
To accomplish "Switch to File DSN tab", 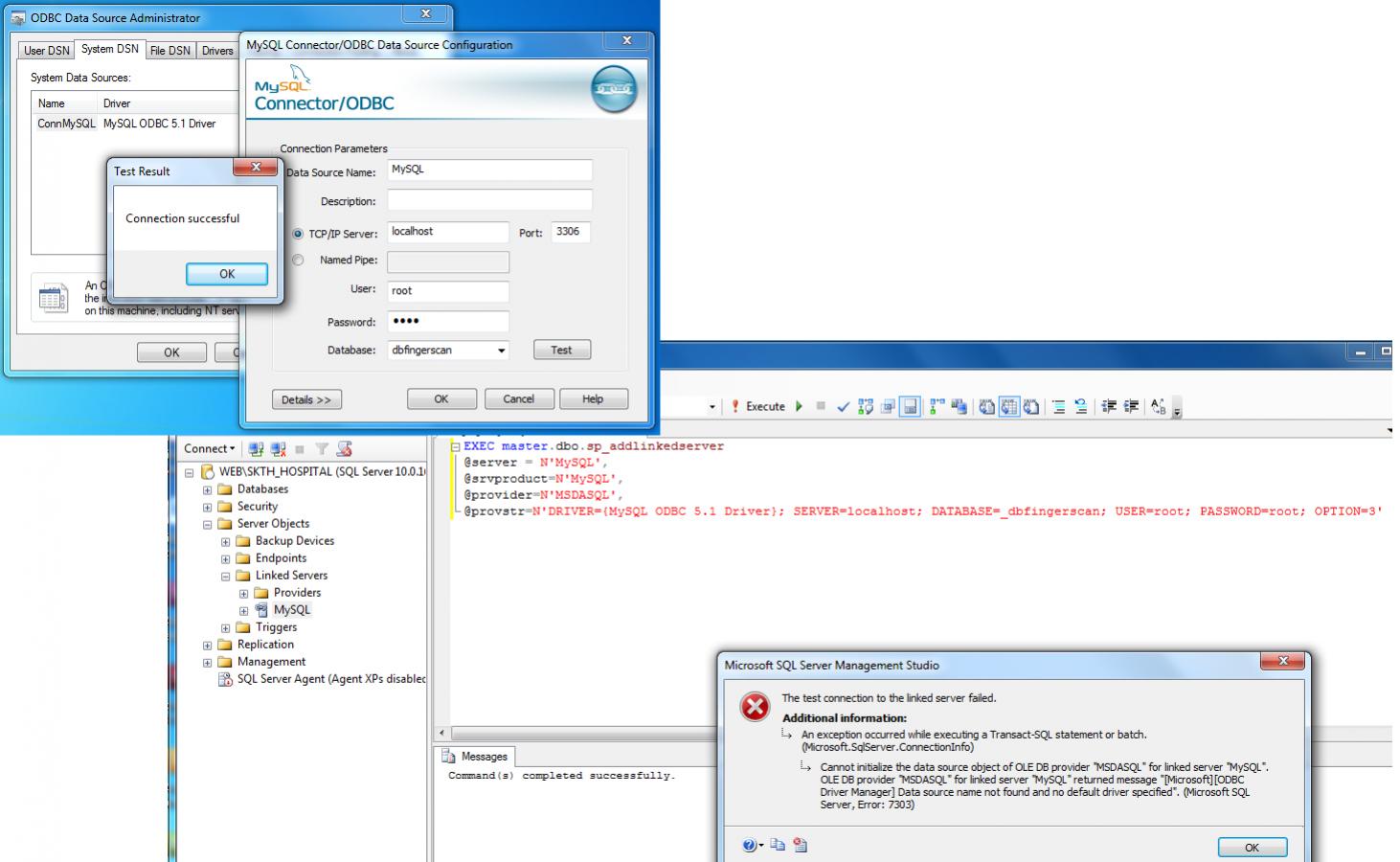I will (169, 51).
